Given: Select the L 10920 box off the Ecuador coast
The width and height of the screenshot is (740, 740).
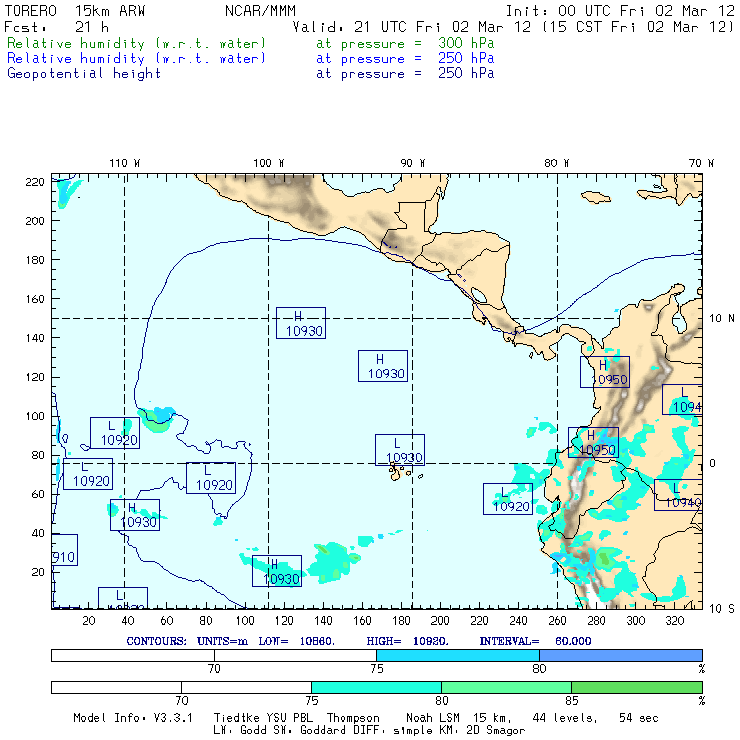Looking at the screenshot, I should click(x=508, y=499).
